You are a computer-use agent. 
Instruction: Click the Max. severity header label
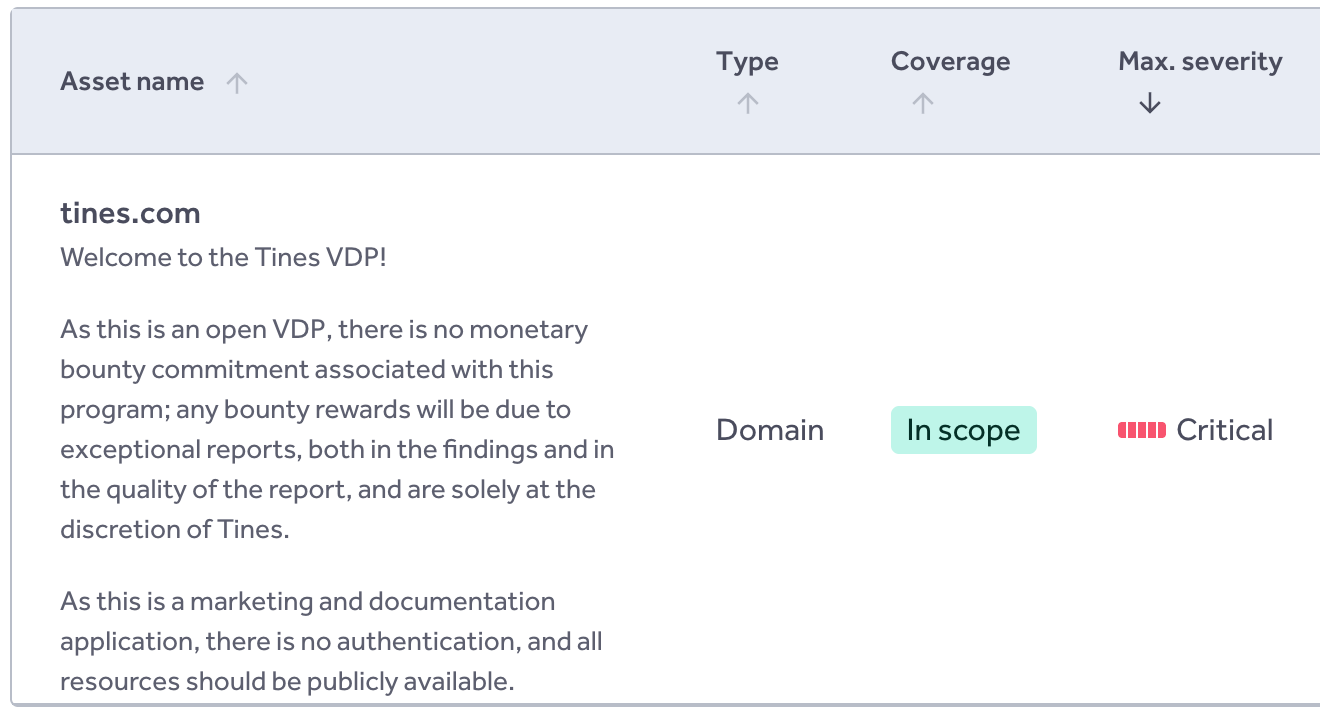1199,62
